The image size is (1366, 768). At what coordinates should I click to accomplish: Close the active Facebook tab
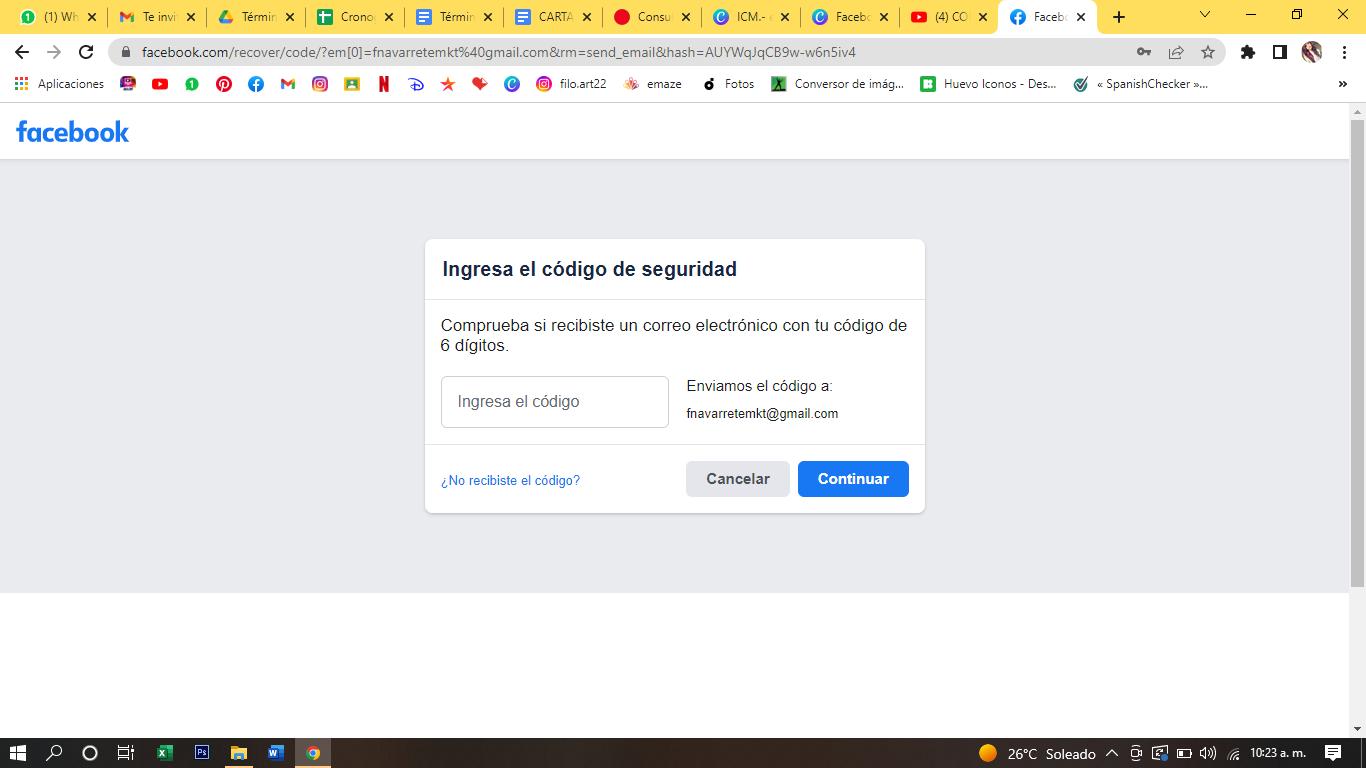click(x=1081, y=17)
